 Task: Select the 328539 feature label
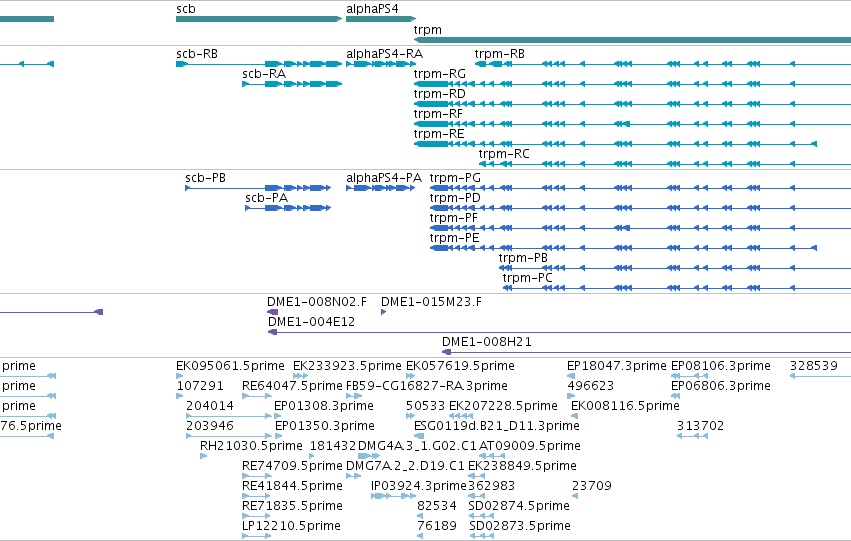(814, 366)
